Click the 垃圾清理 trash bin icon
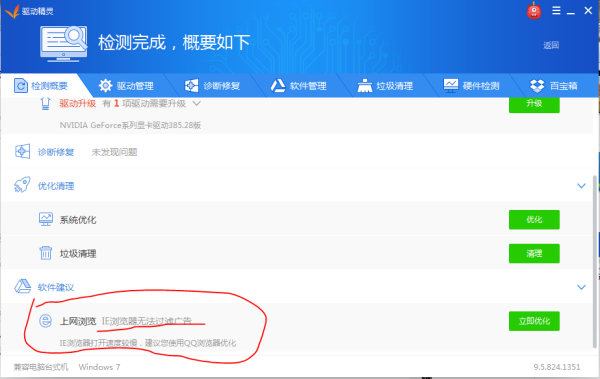600x379 pixels. (x=46, y=253)
